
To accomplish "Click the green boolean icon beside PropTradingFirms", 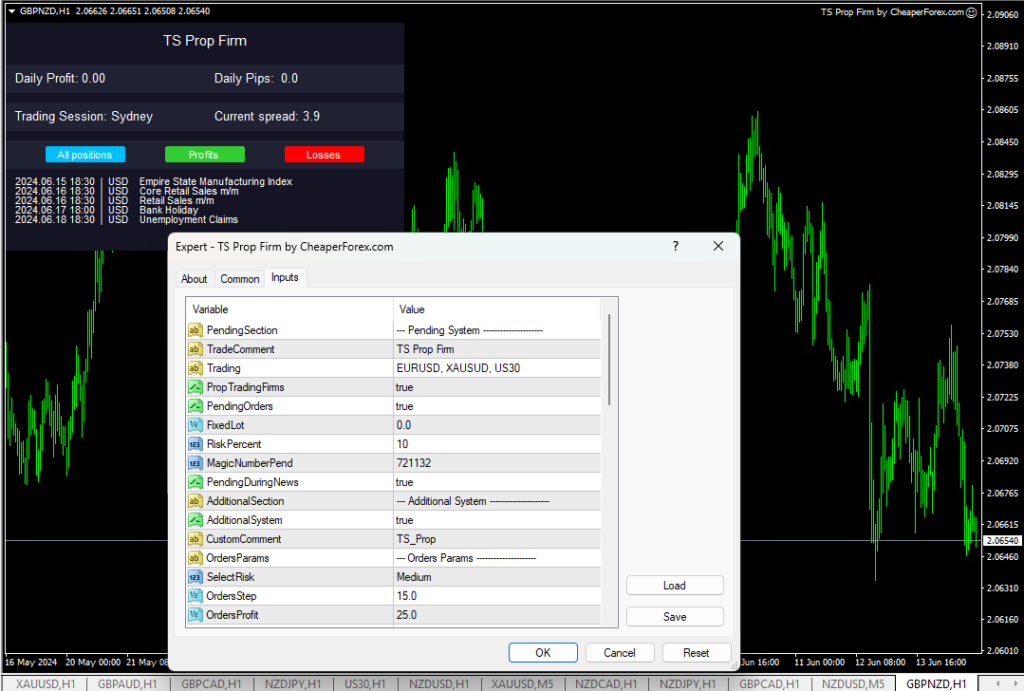I will tap(194, 387).
